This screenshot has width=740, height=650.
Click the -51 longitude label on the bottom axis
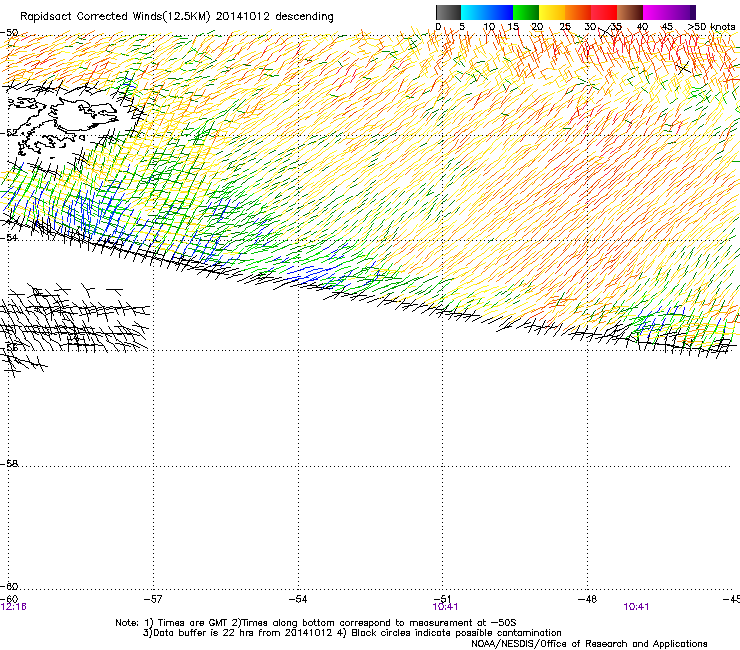[x=442, y=599]
